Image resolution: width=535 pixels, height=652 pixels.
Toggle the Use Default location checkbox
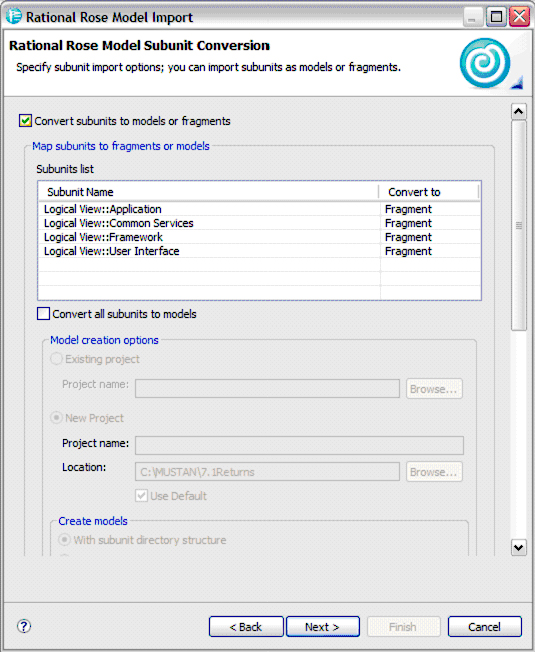pos(141,496)
